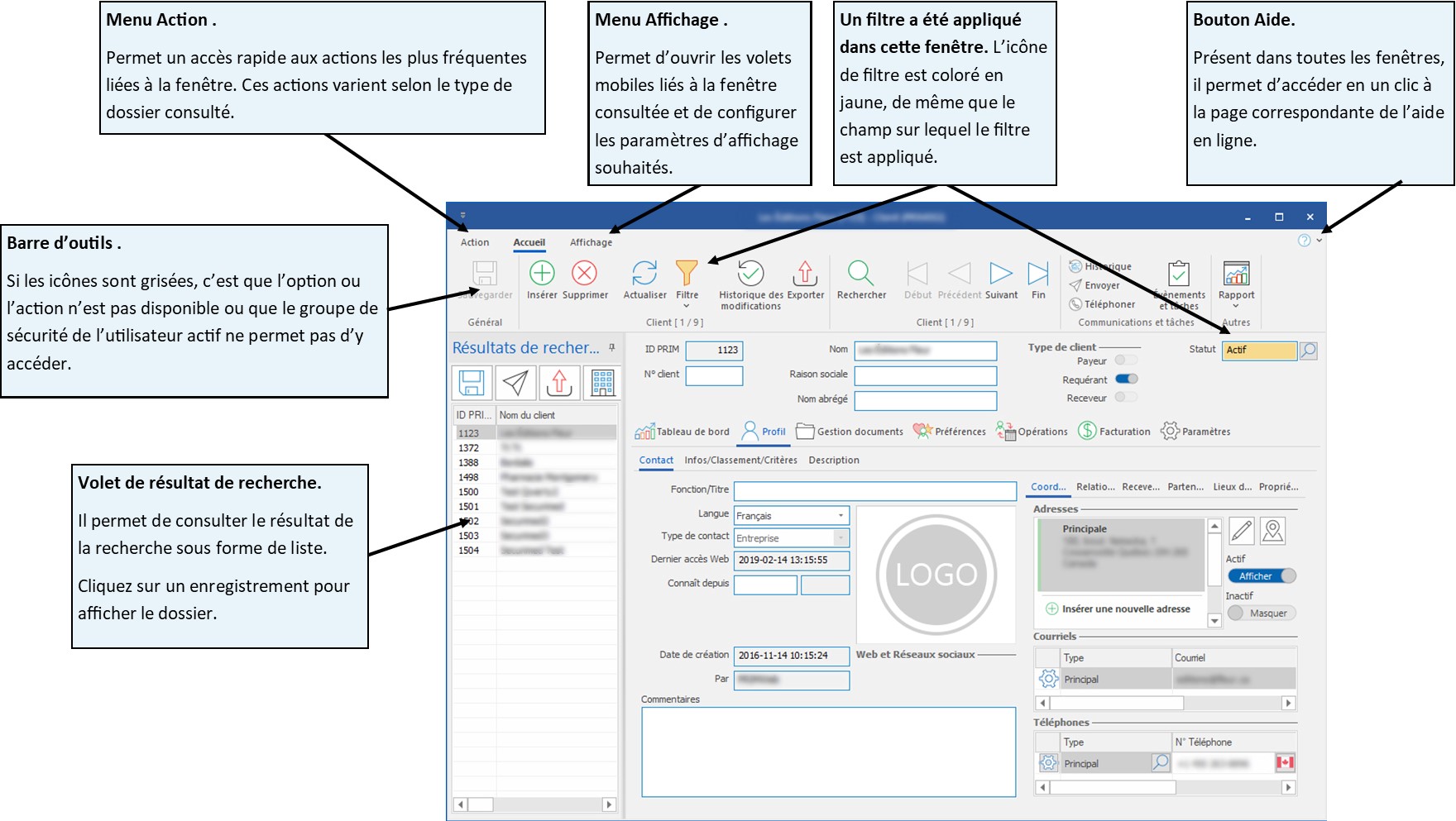The height and width of the screenshot is (821, 1456).
Task: Click the Exporter upload icon
Action: point(805,274)
